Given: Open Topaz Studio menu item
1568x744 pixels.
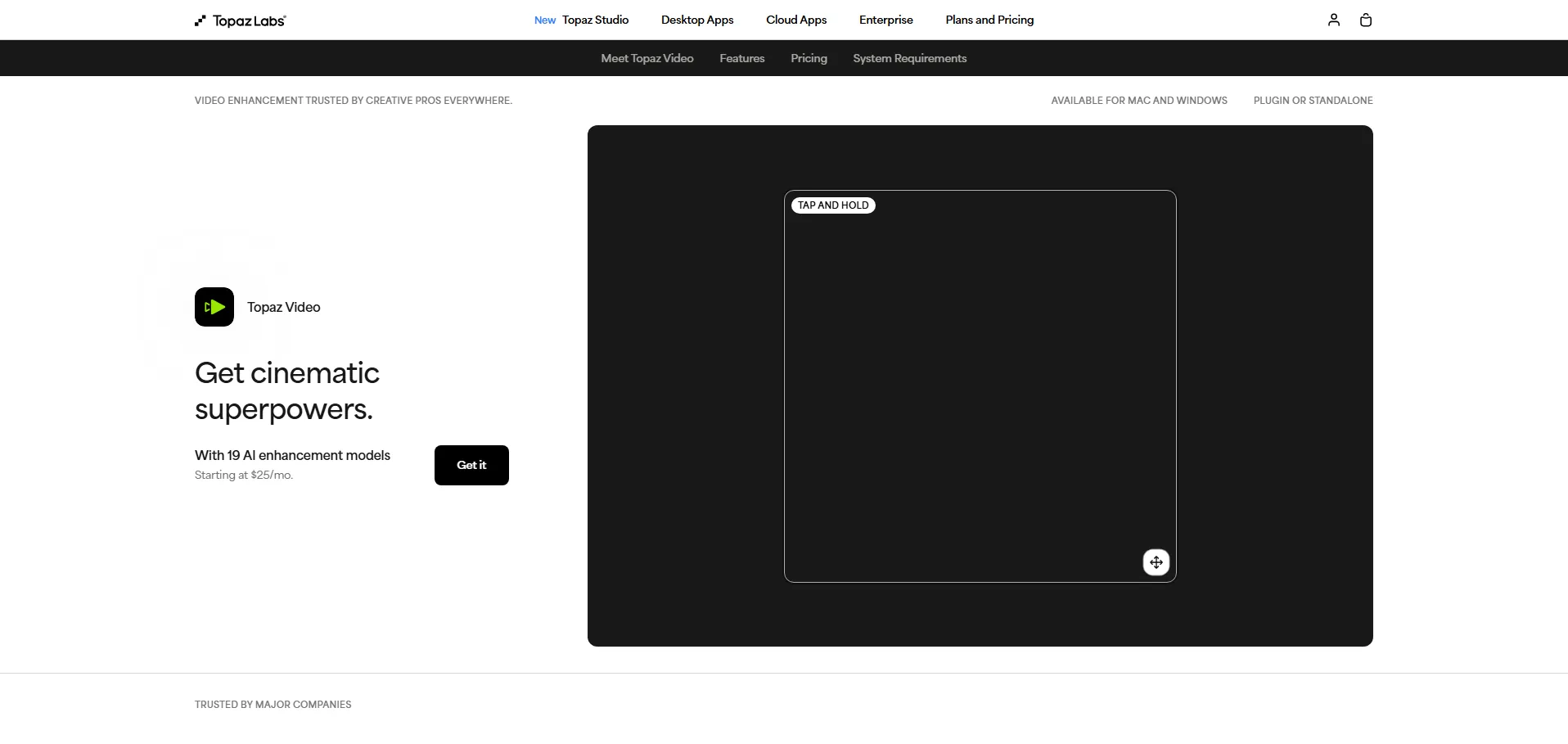Looking at the screenshot, I should point(595,20).
